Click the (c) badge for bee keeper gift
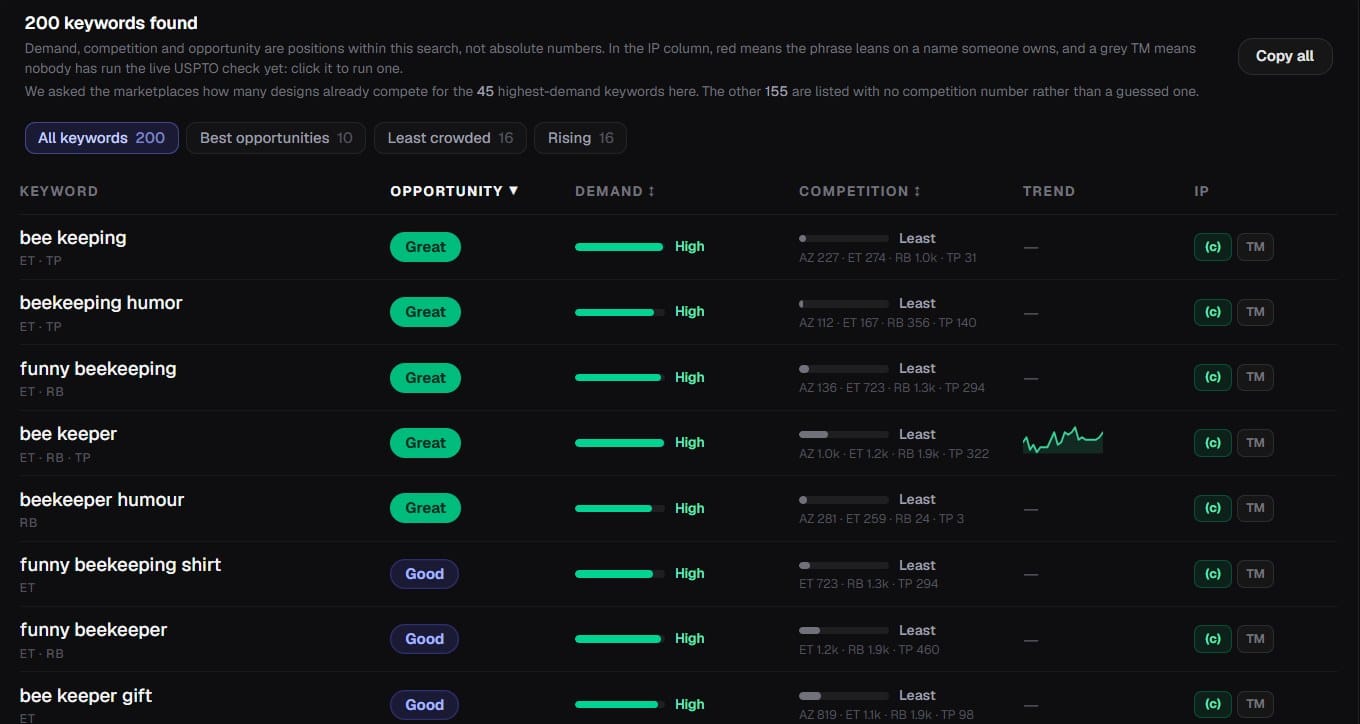This screenshot has height=724, width=1360. click(1212, 704)
